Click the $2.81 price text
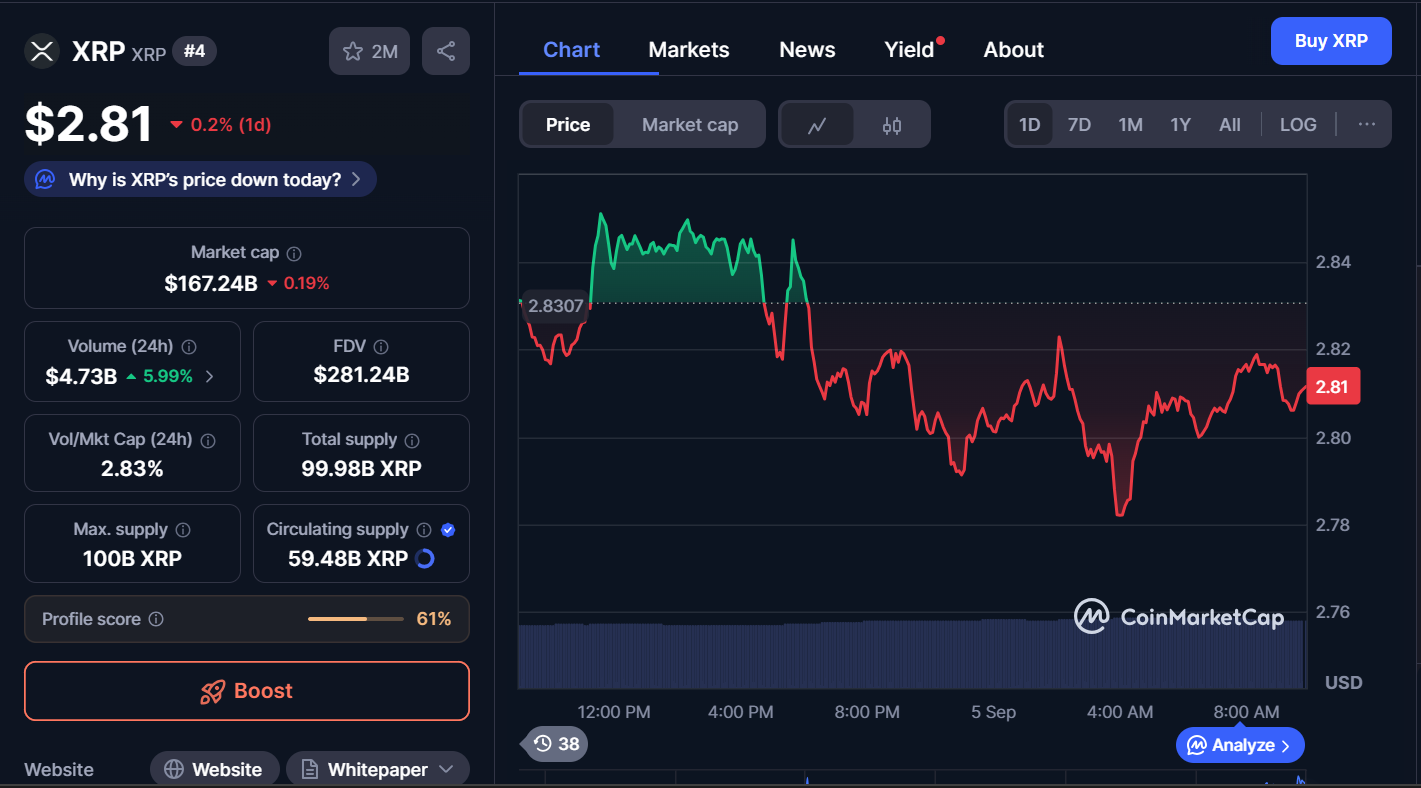 89,124
